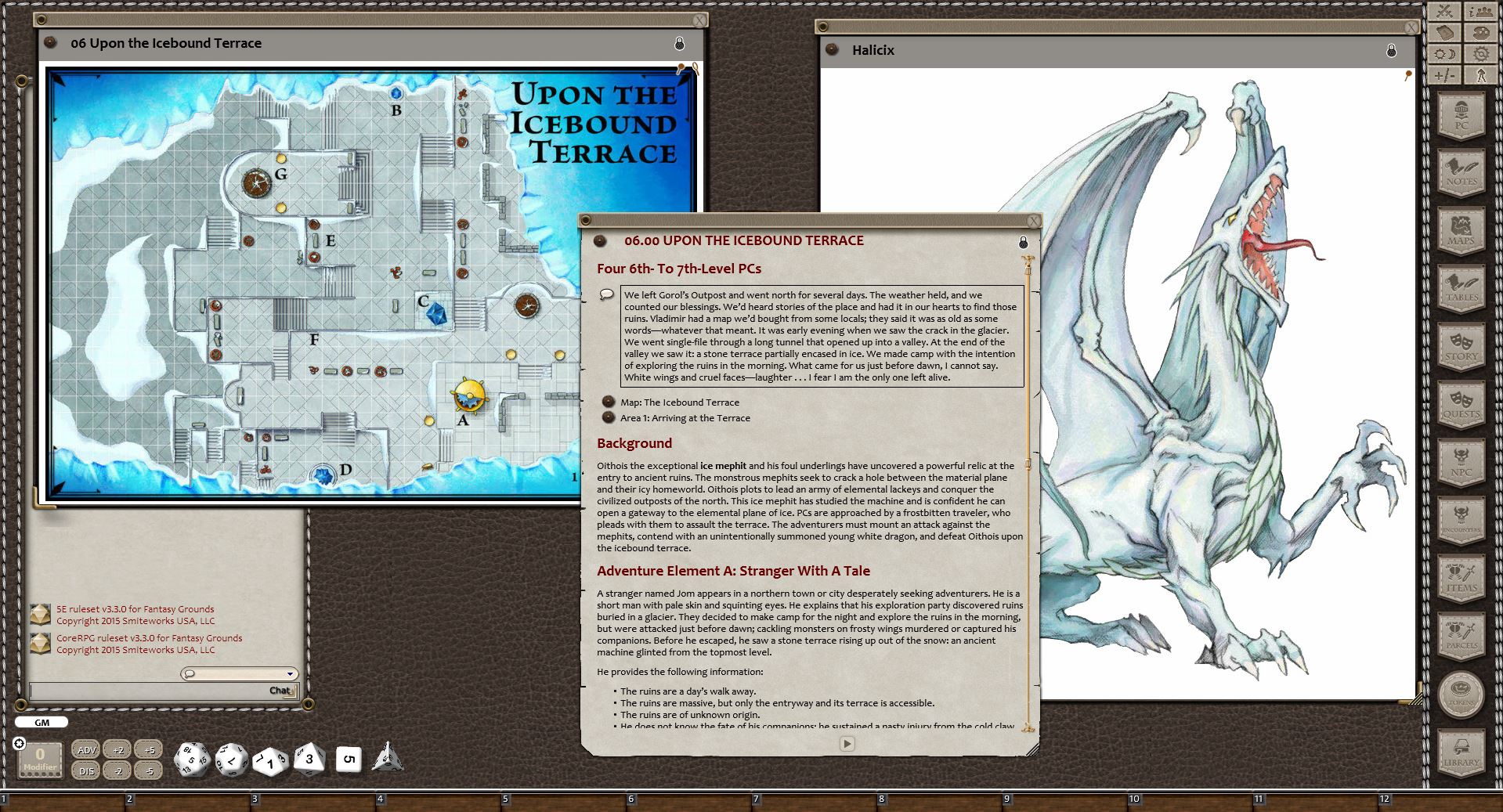Open the Tokens bag icon

tap(1461, 693)
